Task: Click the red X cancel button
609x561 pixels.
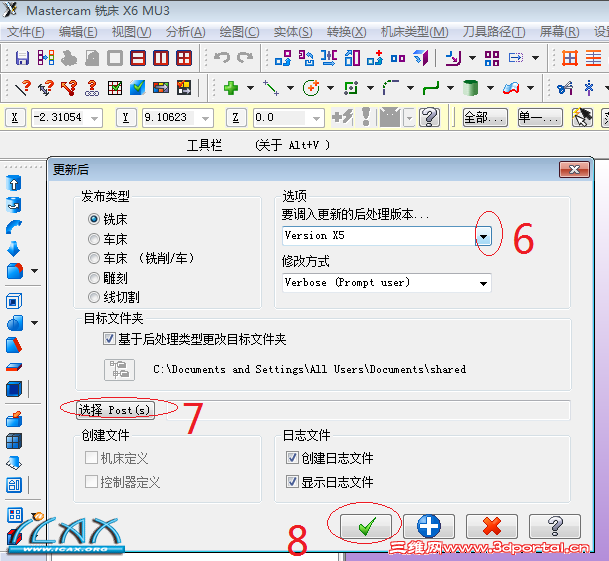Action: tap(492, 526)
